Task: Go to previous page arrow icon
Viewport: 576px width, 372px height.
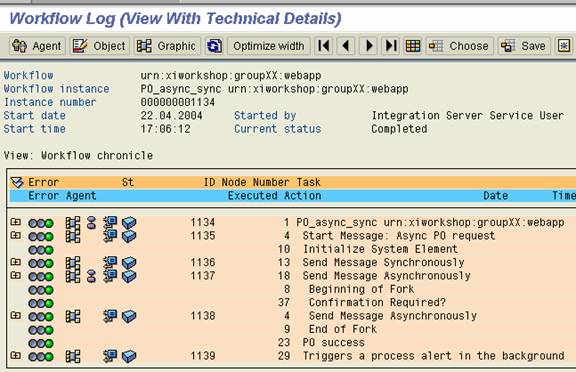Action: click(346, 46)
